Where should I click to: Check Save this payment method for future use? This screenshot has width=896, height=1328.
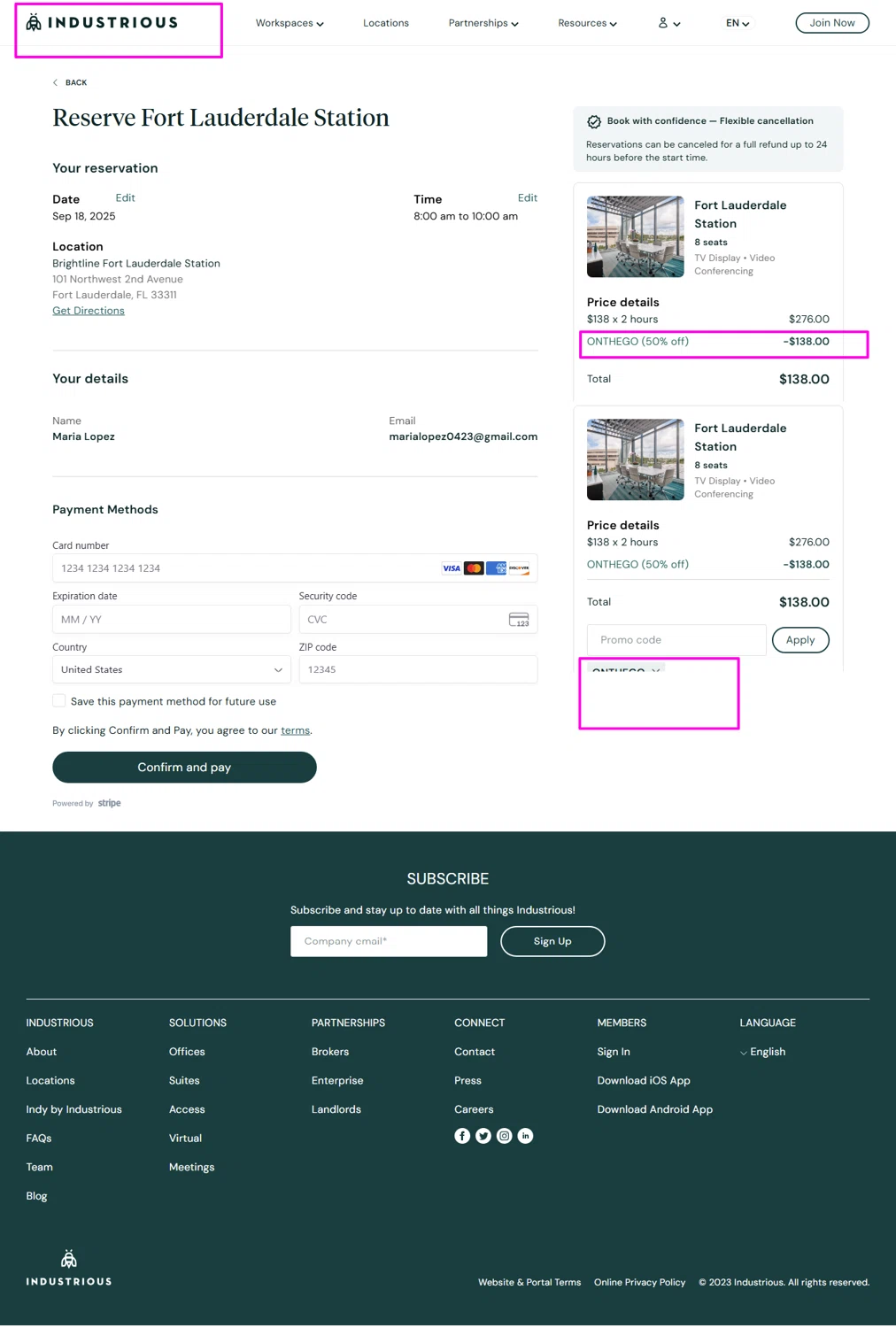point(59,701)
